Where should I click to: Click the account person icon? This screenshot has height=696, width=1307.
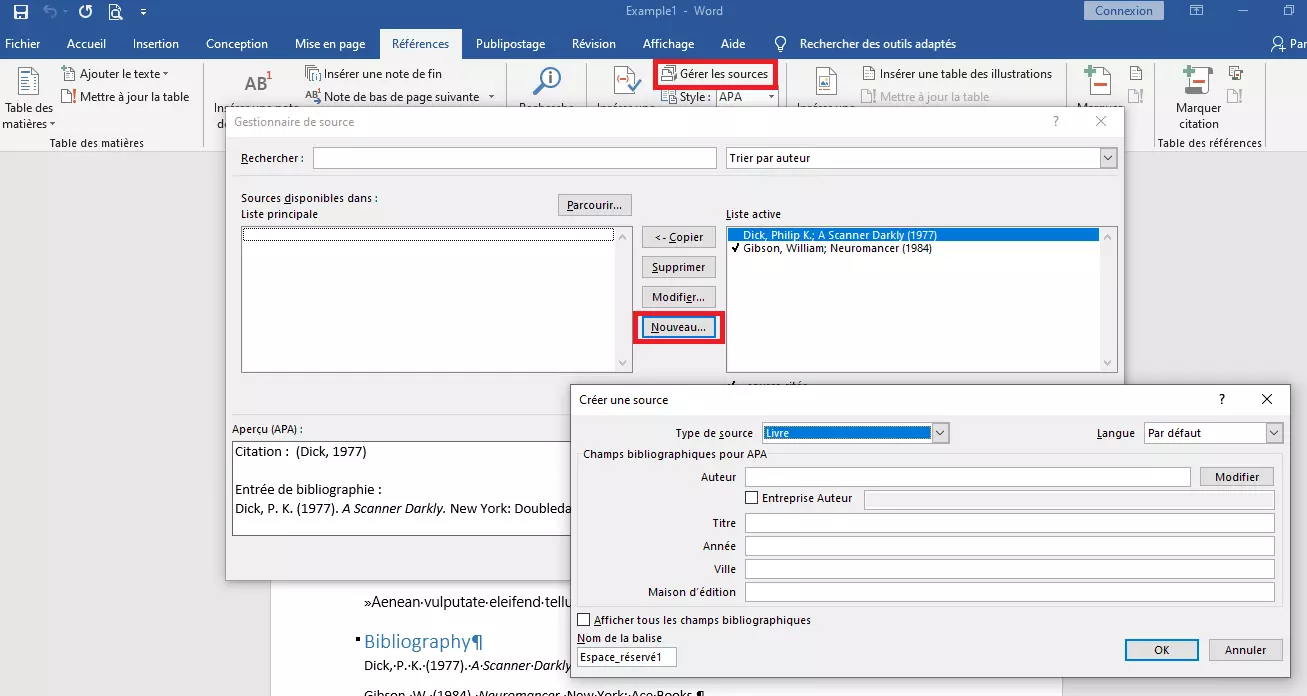[1278, 44]
